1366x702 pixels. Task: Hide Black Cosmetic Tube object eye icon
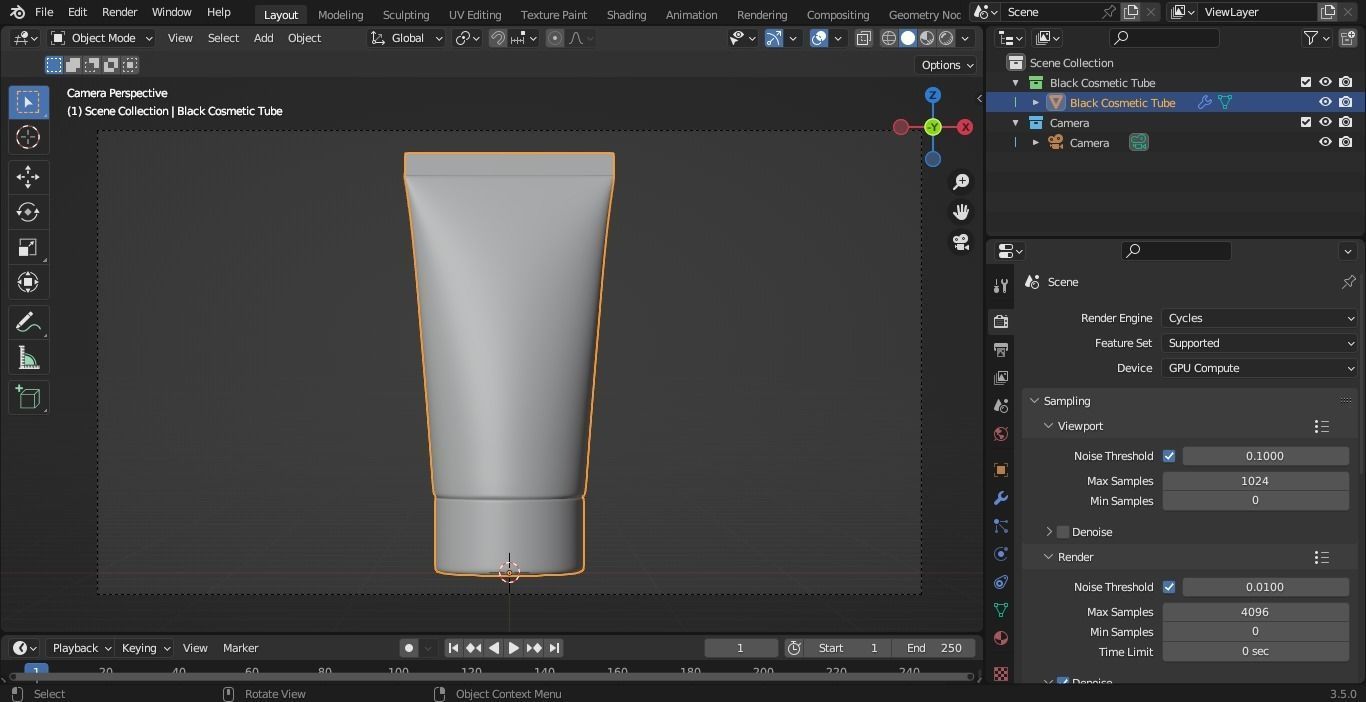(1325, 102)
